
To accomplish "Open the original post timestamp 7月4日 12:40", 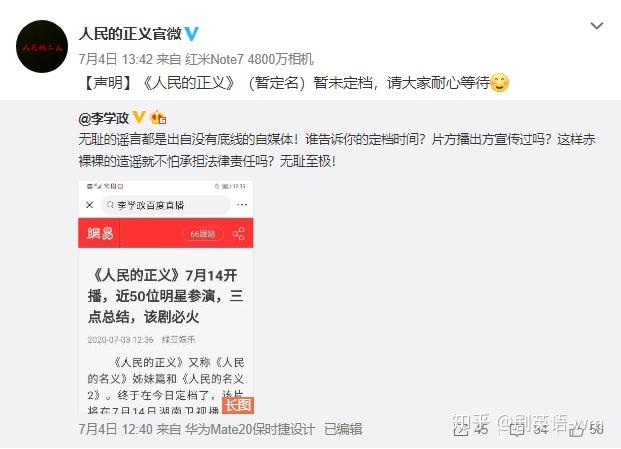I will tap(115, 429).
